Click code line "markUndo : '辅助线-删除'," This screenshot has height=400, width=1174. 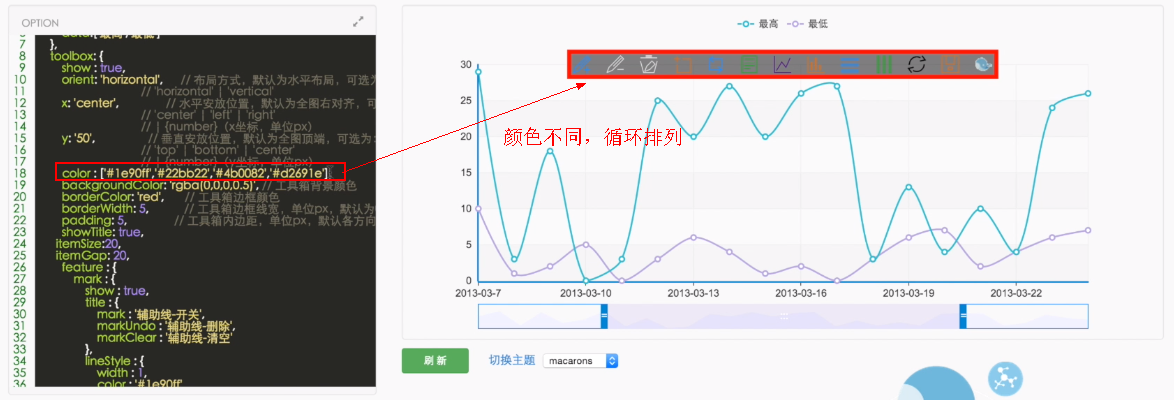pyautogui.click(x=167, y=325)
